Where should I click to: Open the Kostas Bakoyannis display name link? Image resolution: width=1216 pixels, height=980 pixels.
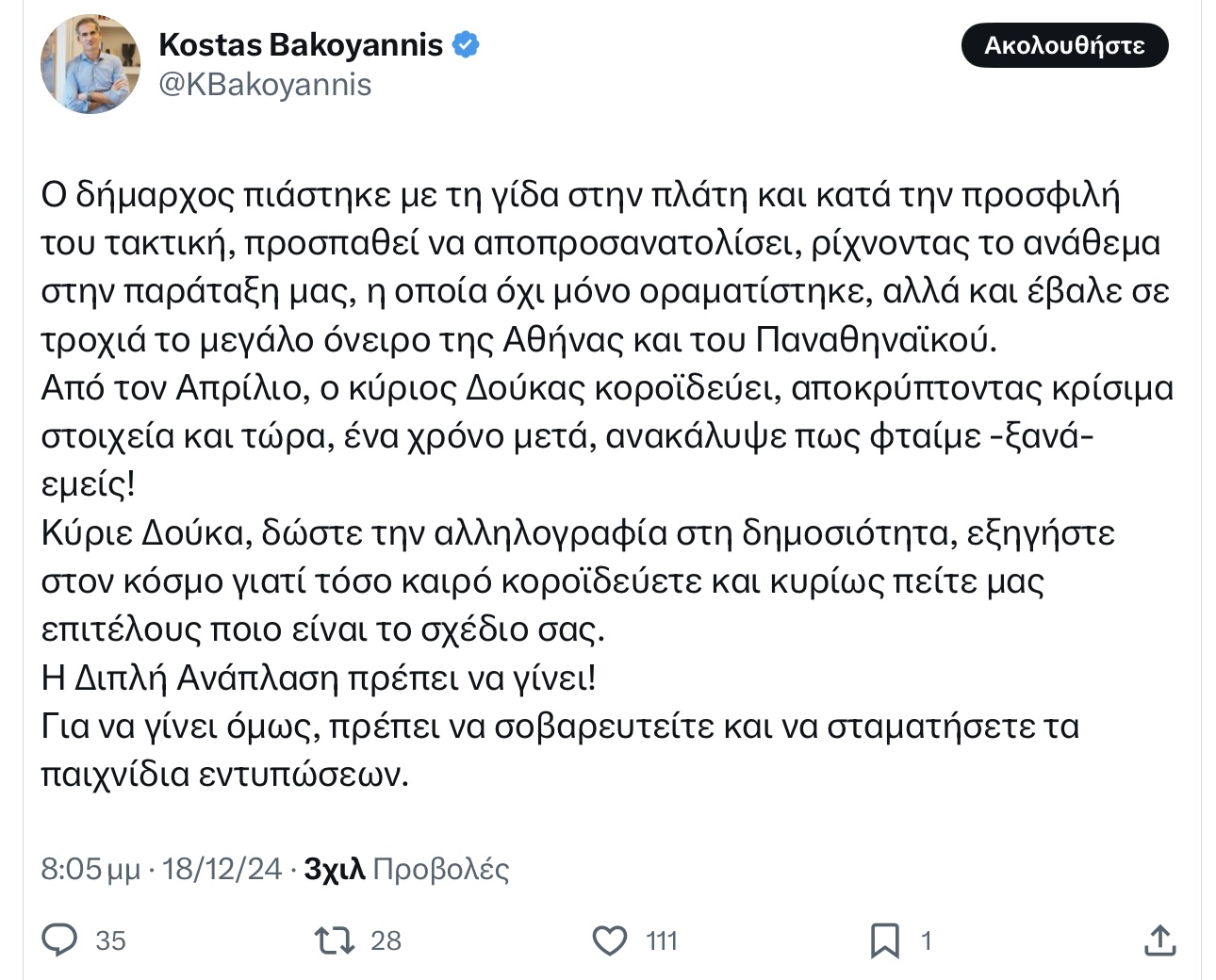pos(301,44)
